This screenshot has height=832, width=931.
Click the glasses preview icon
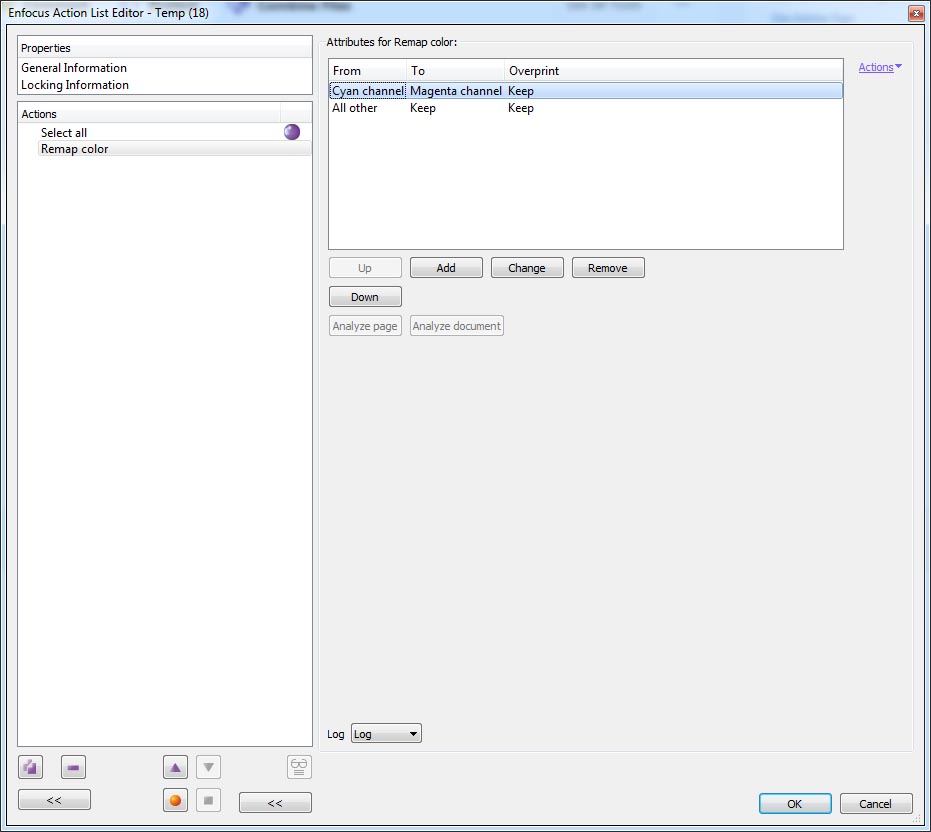299,767
